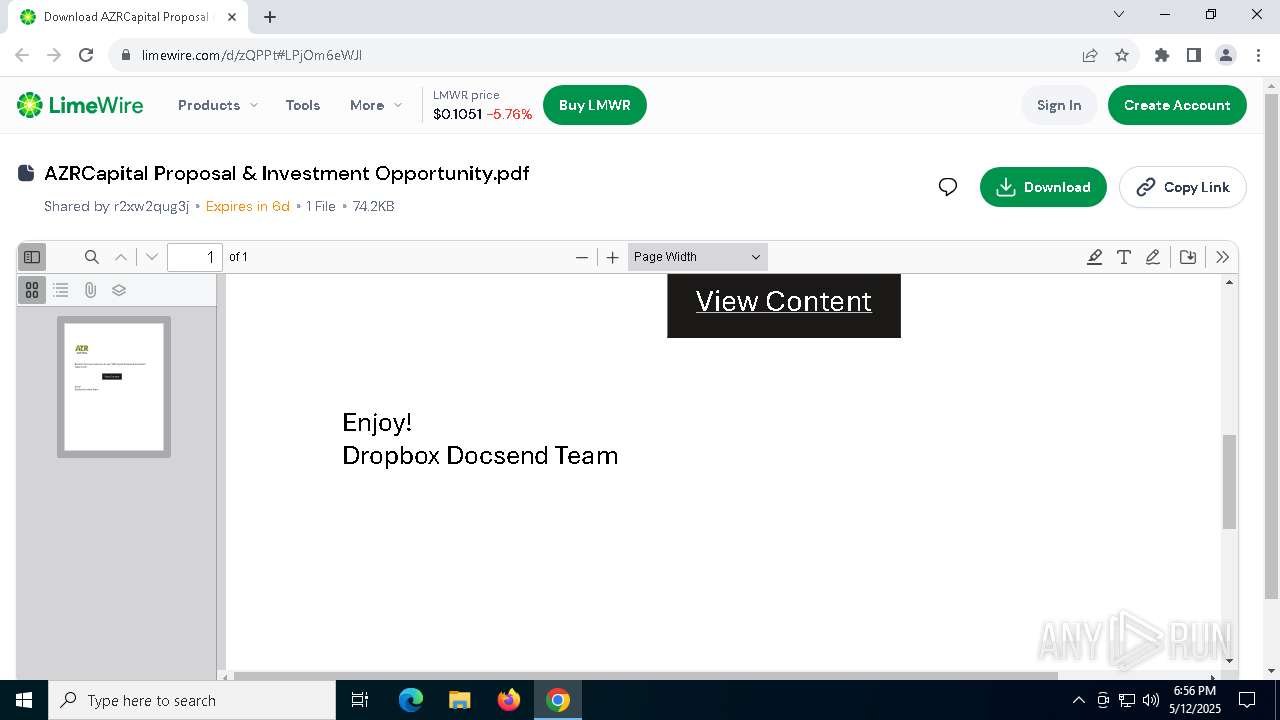The height and width of the screenshot is (720, 1280).
Task: Click the Copy Link button
Action: pyautogui.click(x=1183, y=187)
